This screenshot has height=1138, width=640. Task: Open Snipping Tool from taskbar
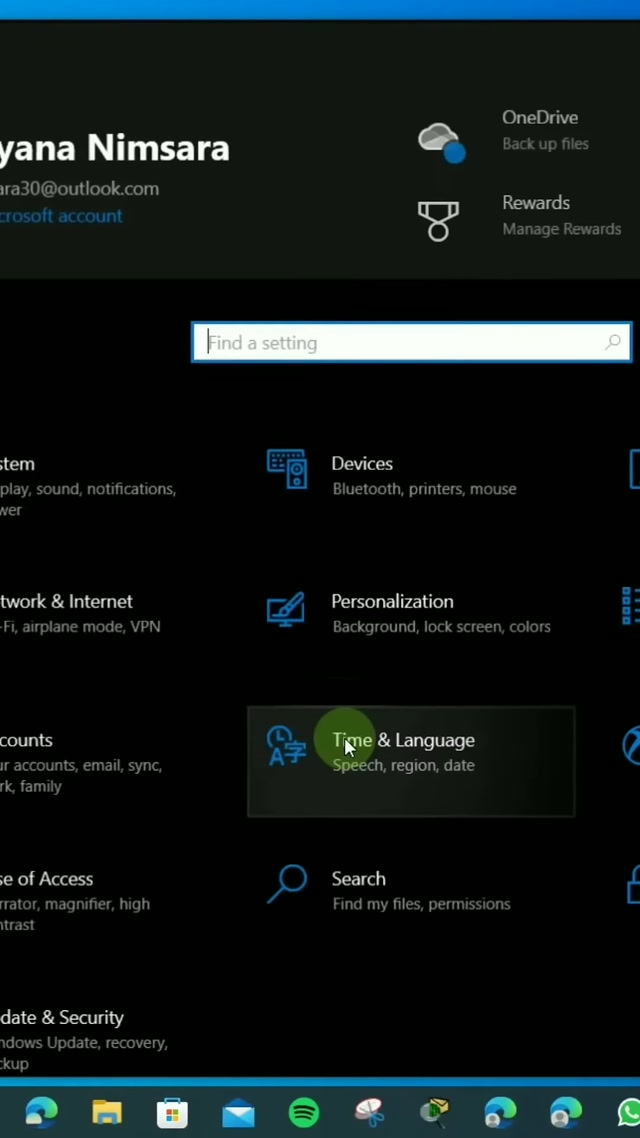click(369, 1112)
